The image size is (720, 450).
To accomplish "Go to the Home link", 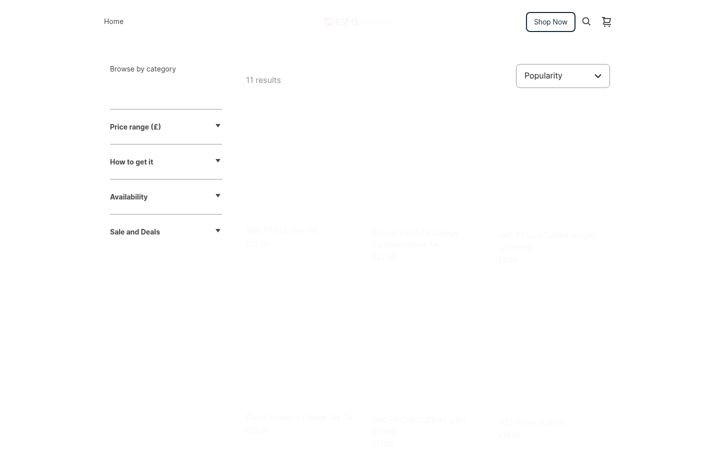I will tap(113, 22).
